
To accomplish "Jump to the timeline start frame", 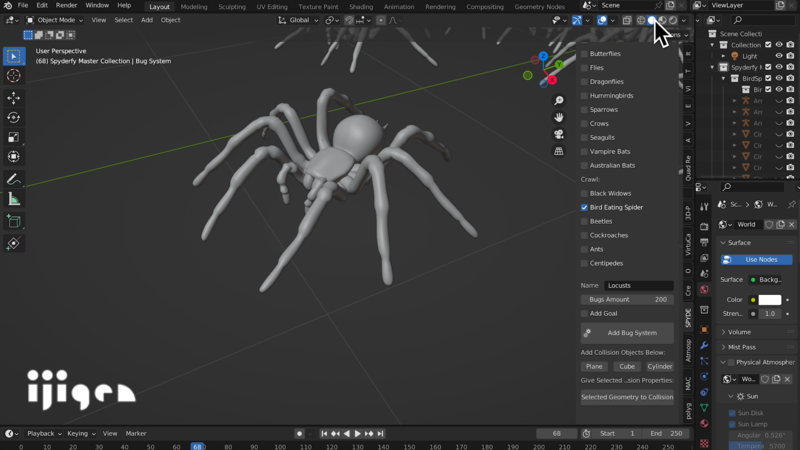I will click(x=324, y=434).
